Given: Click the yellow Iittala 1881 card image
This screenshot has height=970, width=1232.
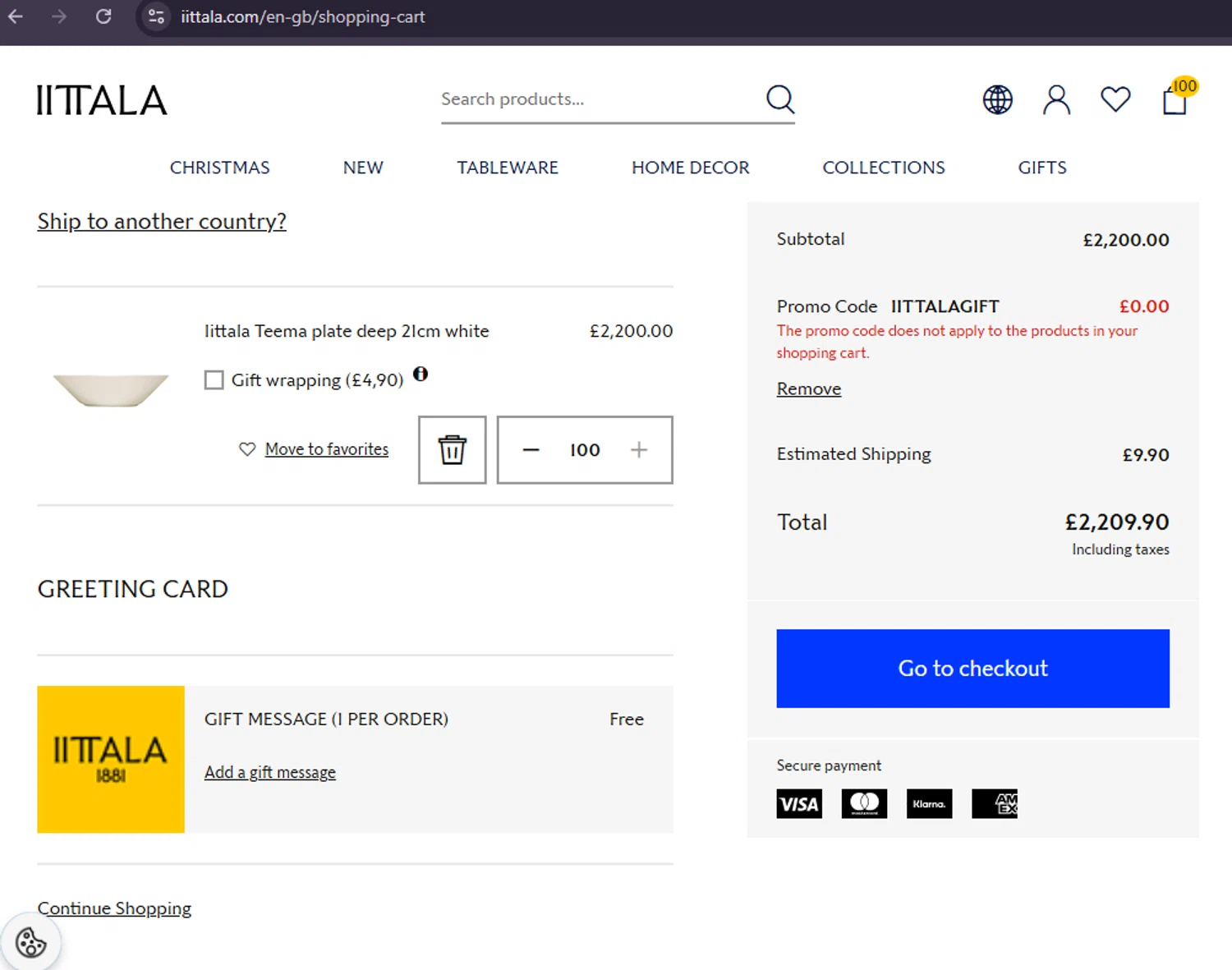Looking at the screenshot, I should (x=111, y=759).
